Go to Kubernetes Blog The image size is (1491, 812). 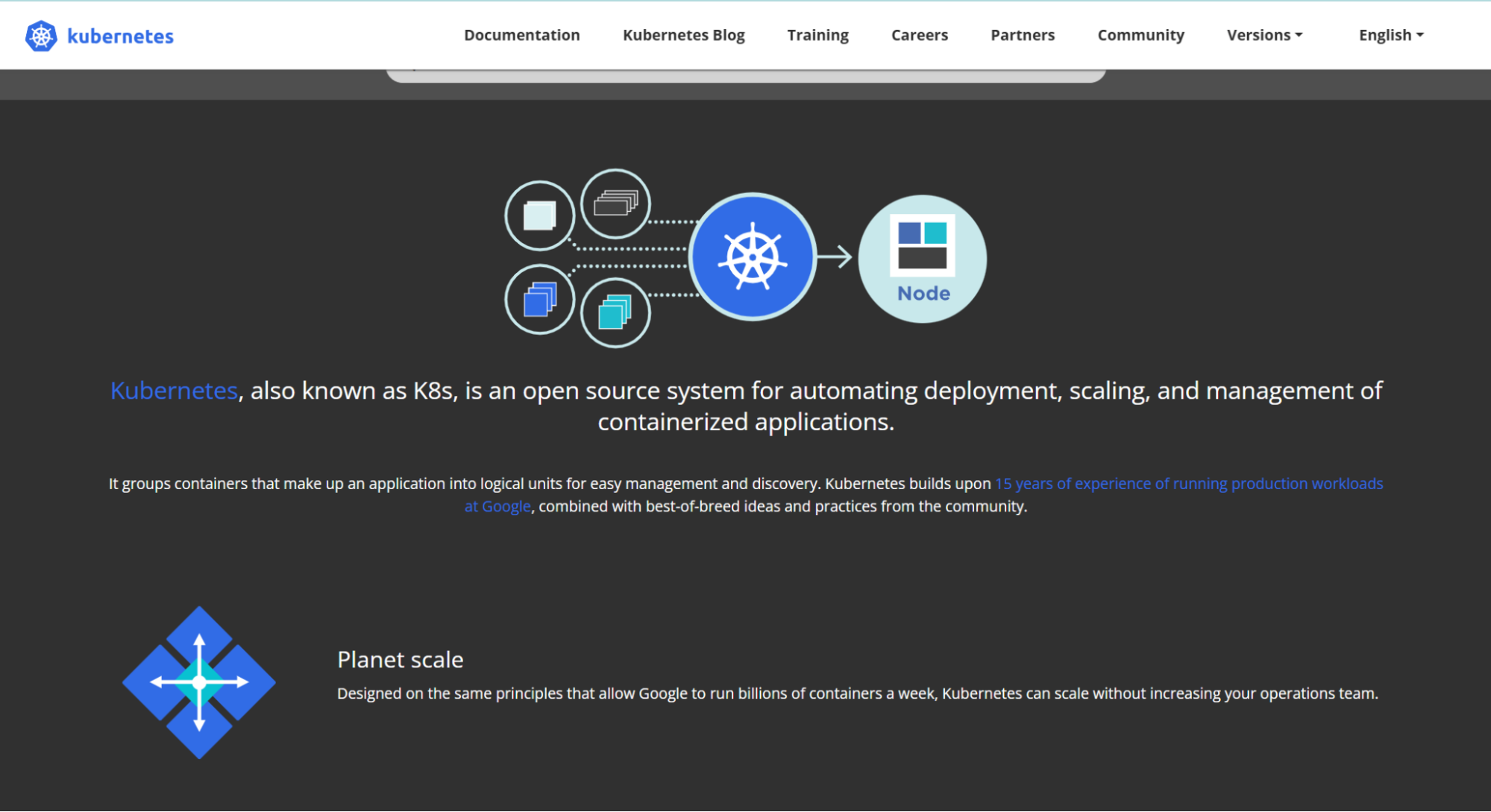coord(683,35)
